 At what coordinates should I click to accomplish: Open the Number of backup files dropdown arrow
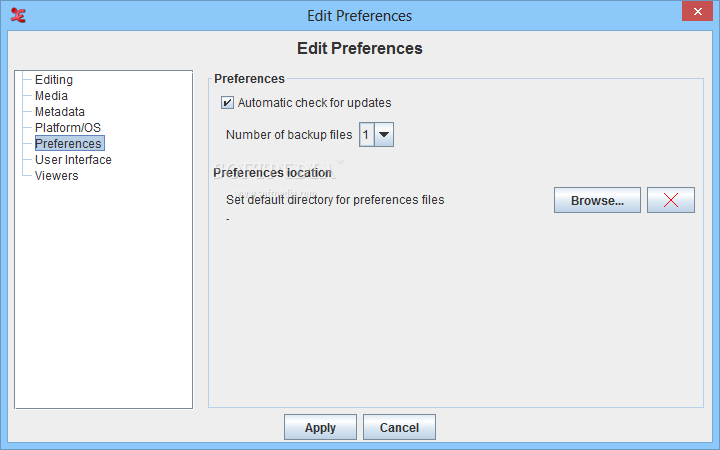(384, 135)
